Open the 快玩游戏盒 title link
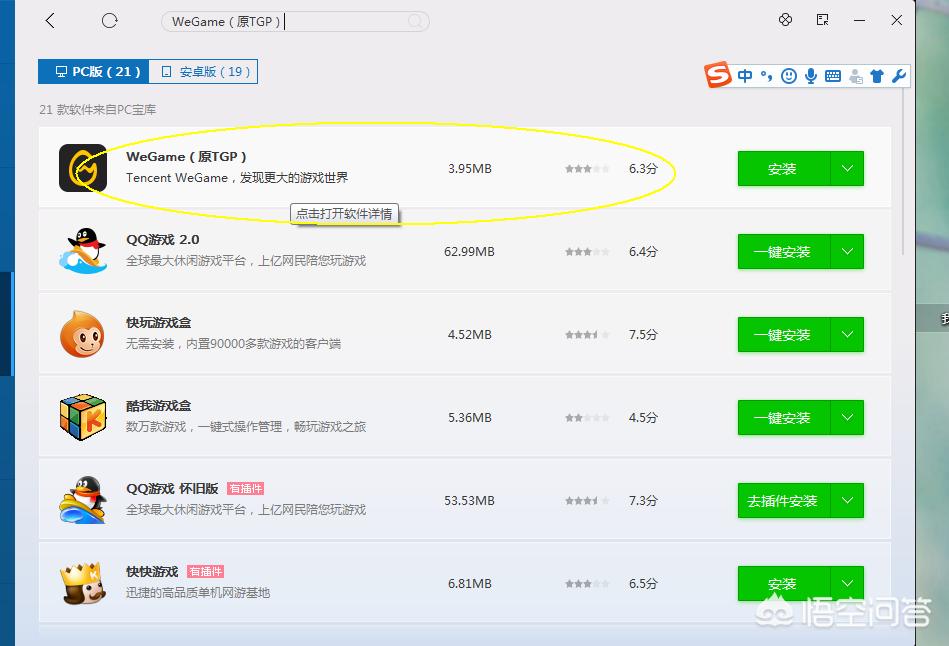Image resolution: width=949 pixels, height=646 pixels. (159, 322)
